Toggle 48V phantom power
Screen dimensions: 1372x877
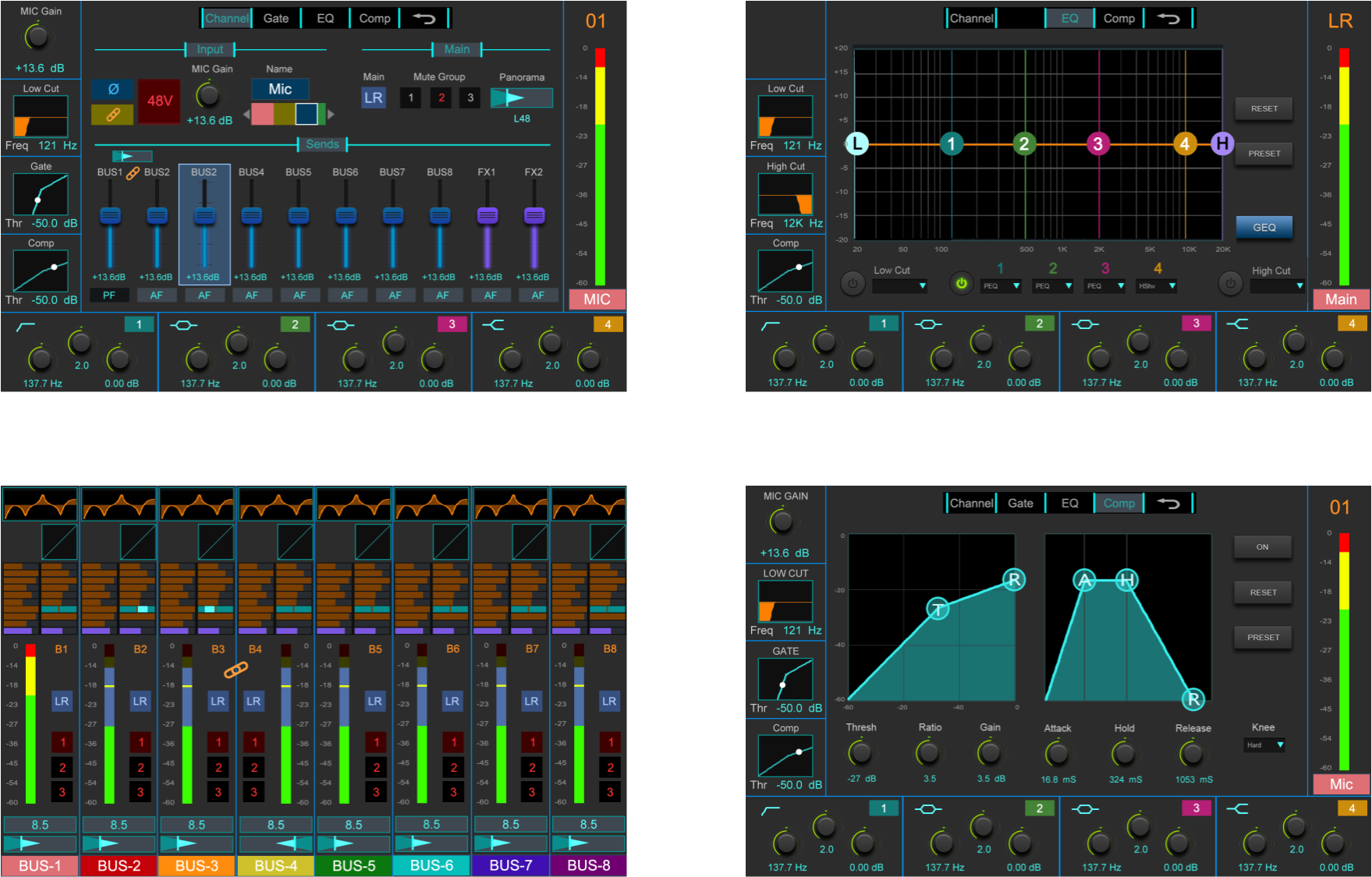(x=159, y=101)
